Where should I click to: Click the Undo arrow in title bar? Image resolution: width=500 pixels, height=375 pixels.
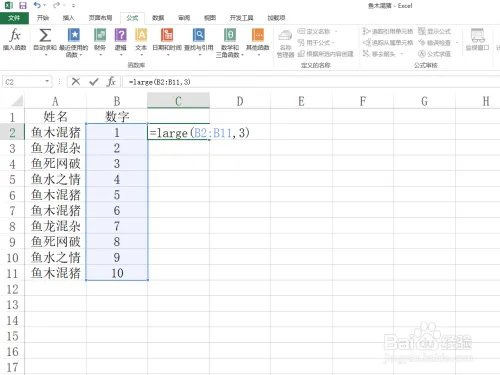pos(37,5)
